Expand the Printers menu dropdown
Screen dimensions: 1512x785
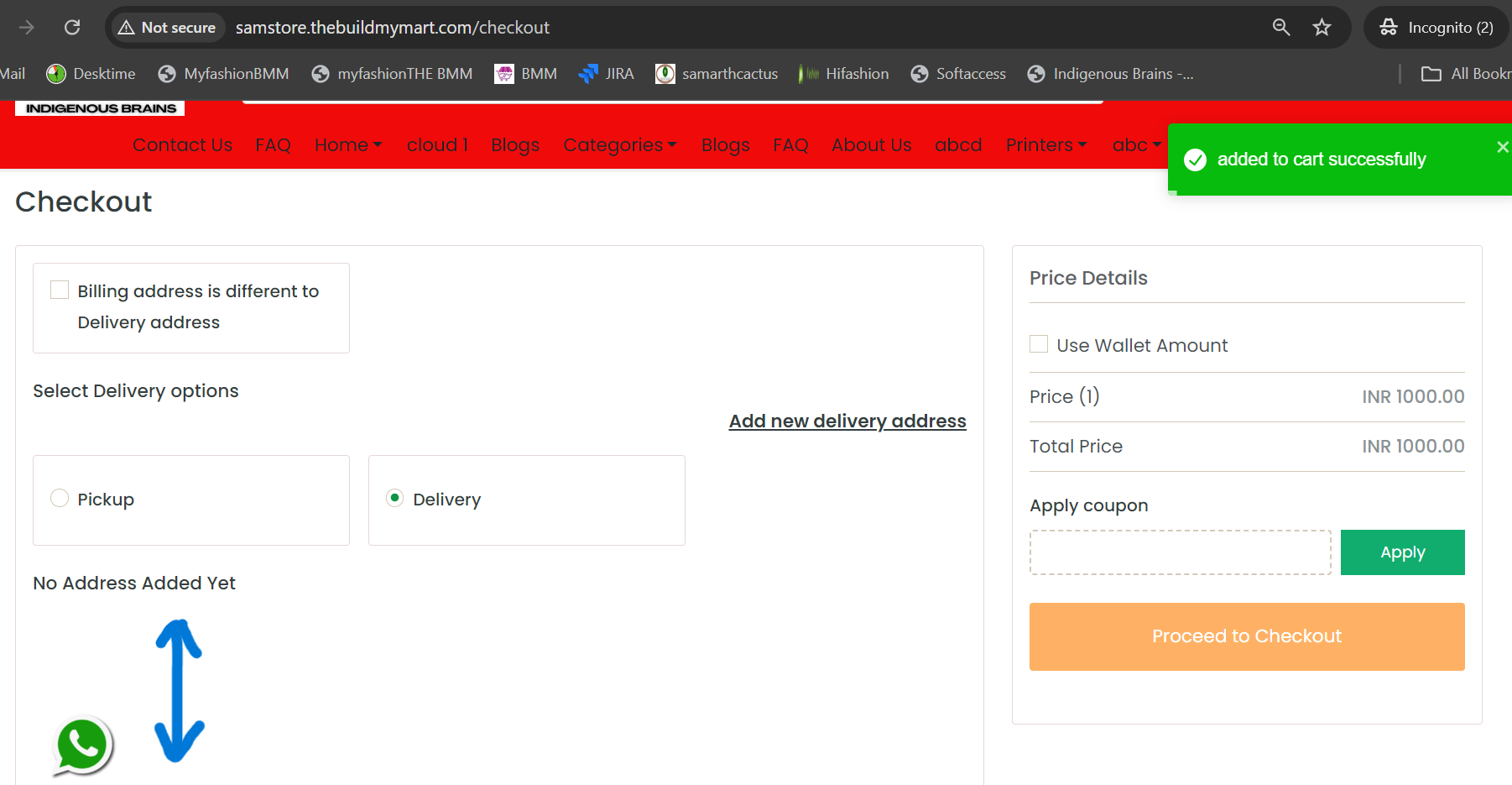(x=1046, y=145)
